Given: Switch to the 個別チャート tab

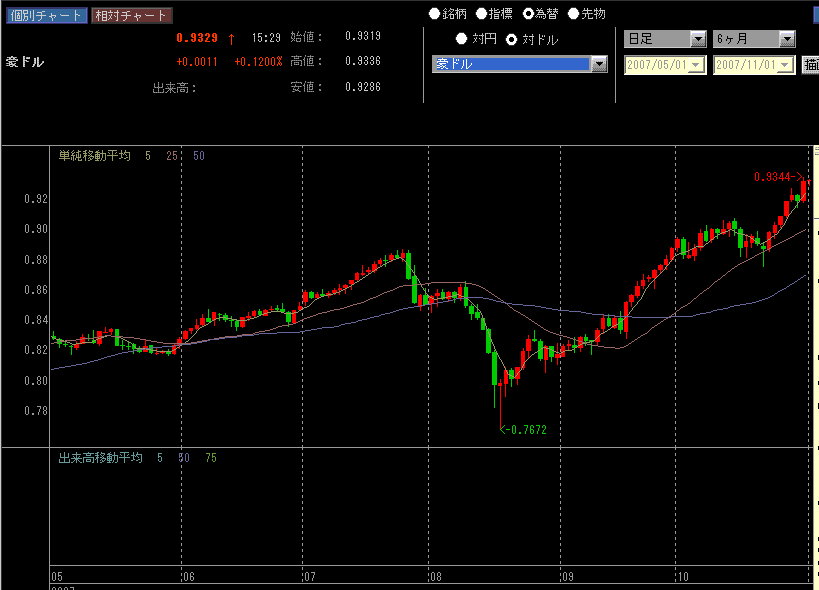Looking at the screenshot, I should coord(45,16).
